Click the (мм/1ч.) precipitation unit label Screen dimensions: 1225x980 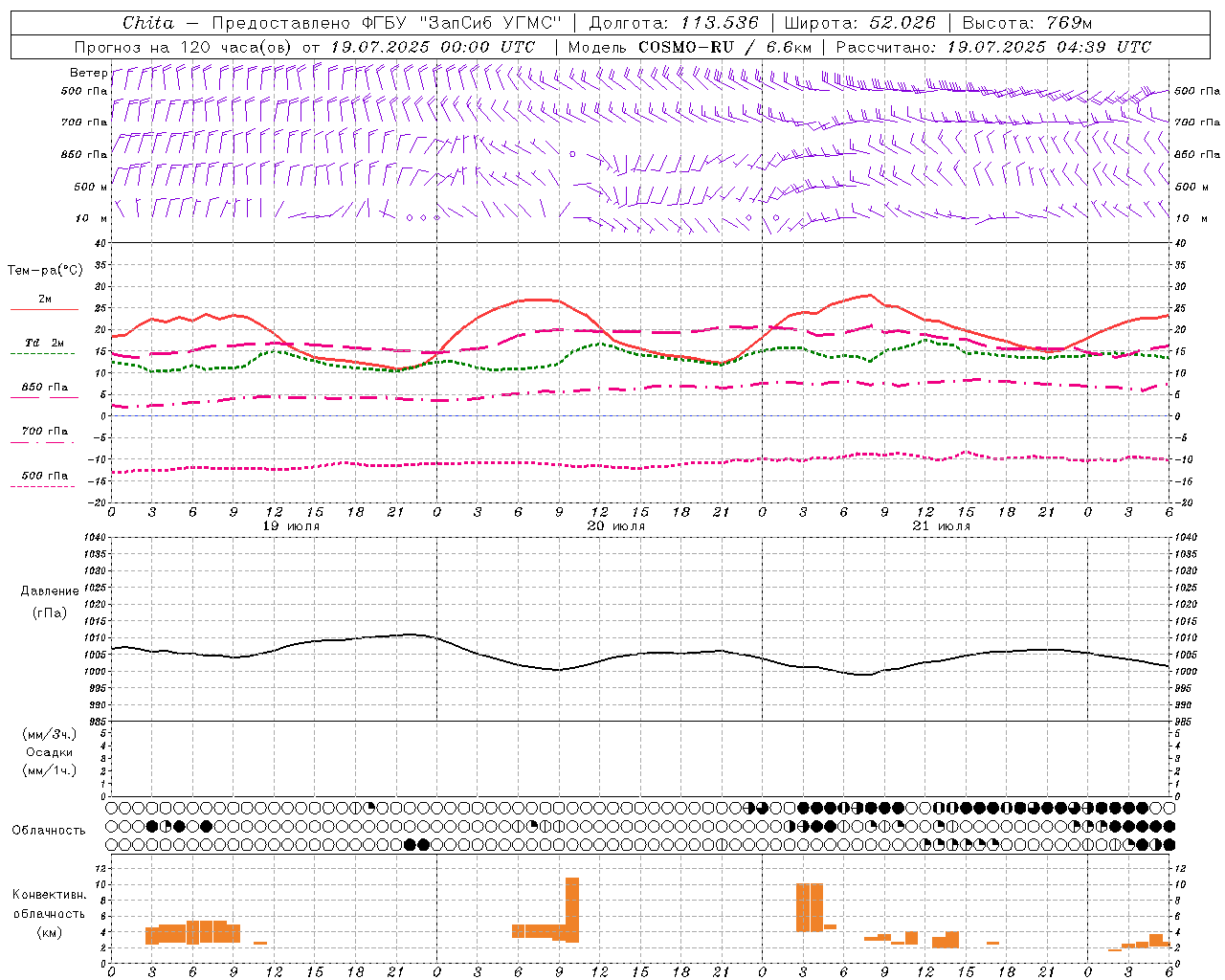[50, 771]
